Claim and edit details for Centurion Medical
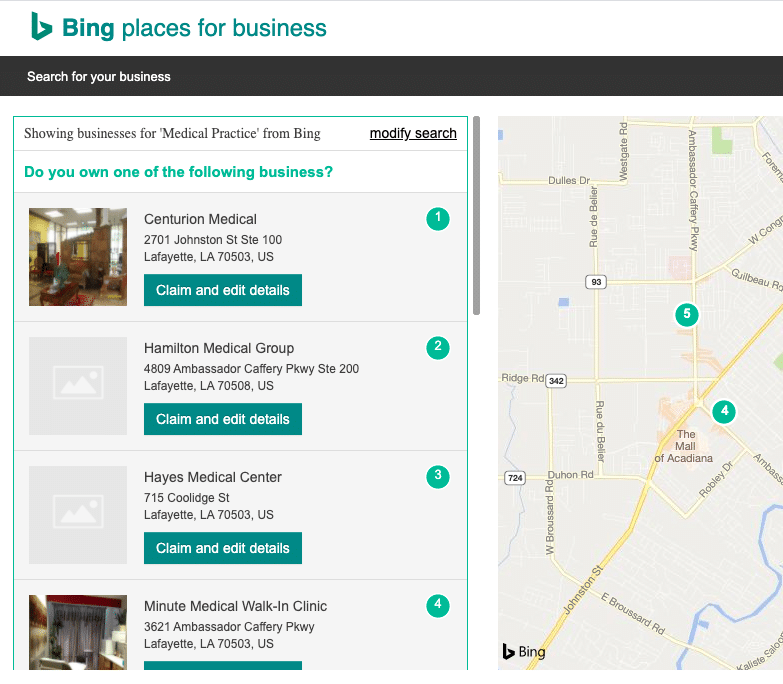This screenshot has height=684, width=783. (x=223, y=290)
